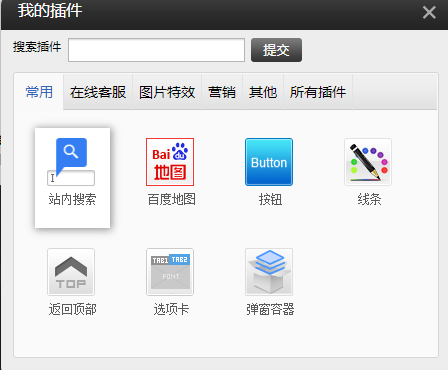This screenshot has width=448, height=370.
Task: Close the 我的插件 dialog
Action: pos(429,13)
